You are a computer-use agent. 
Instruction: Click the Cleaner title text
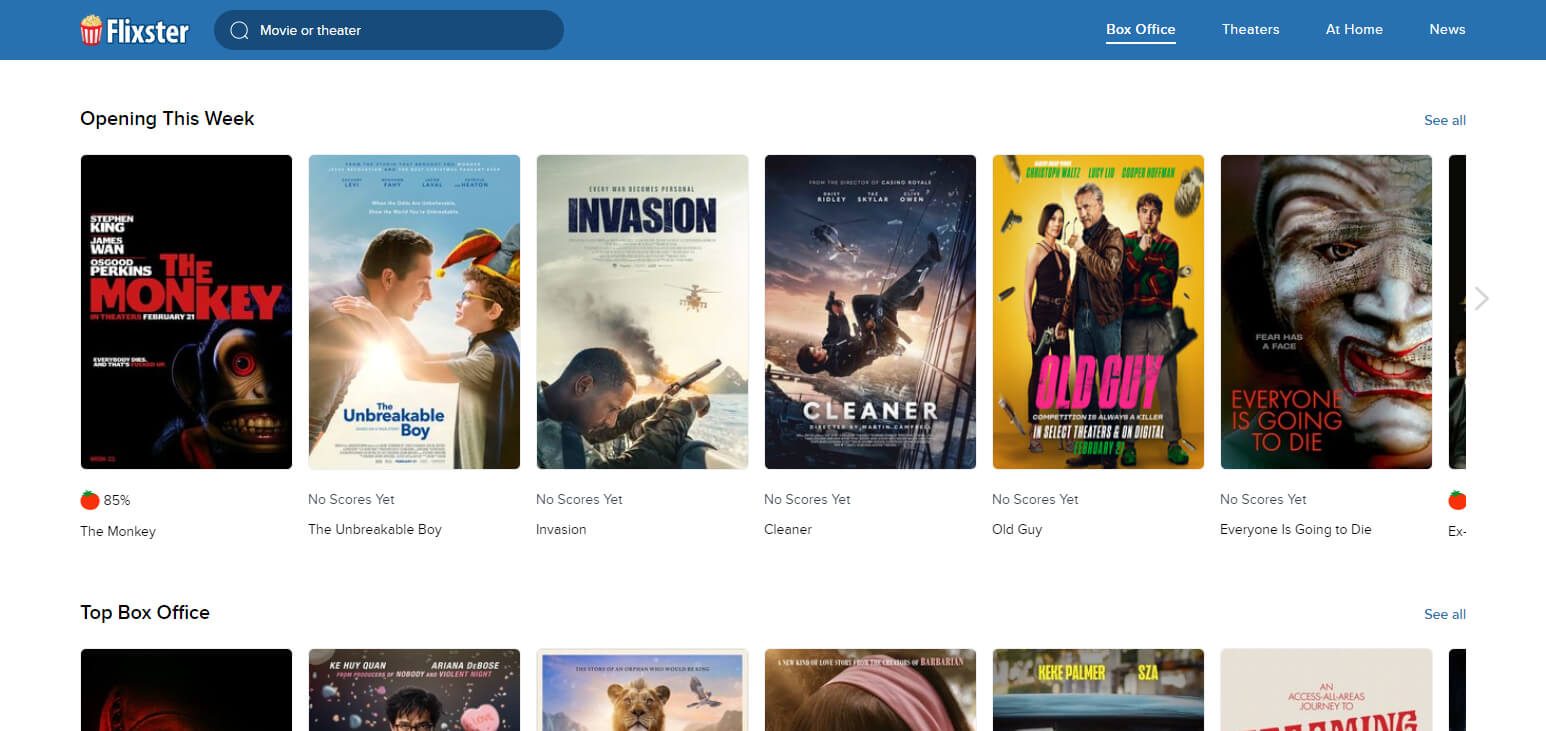[x=788, y=529]
